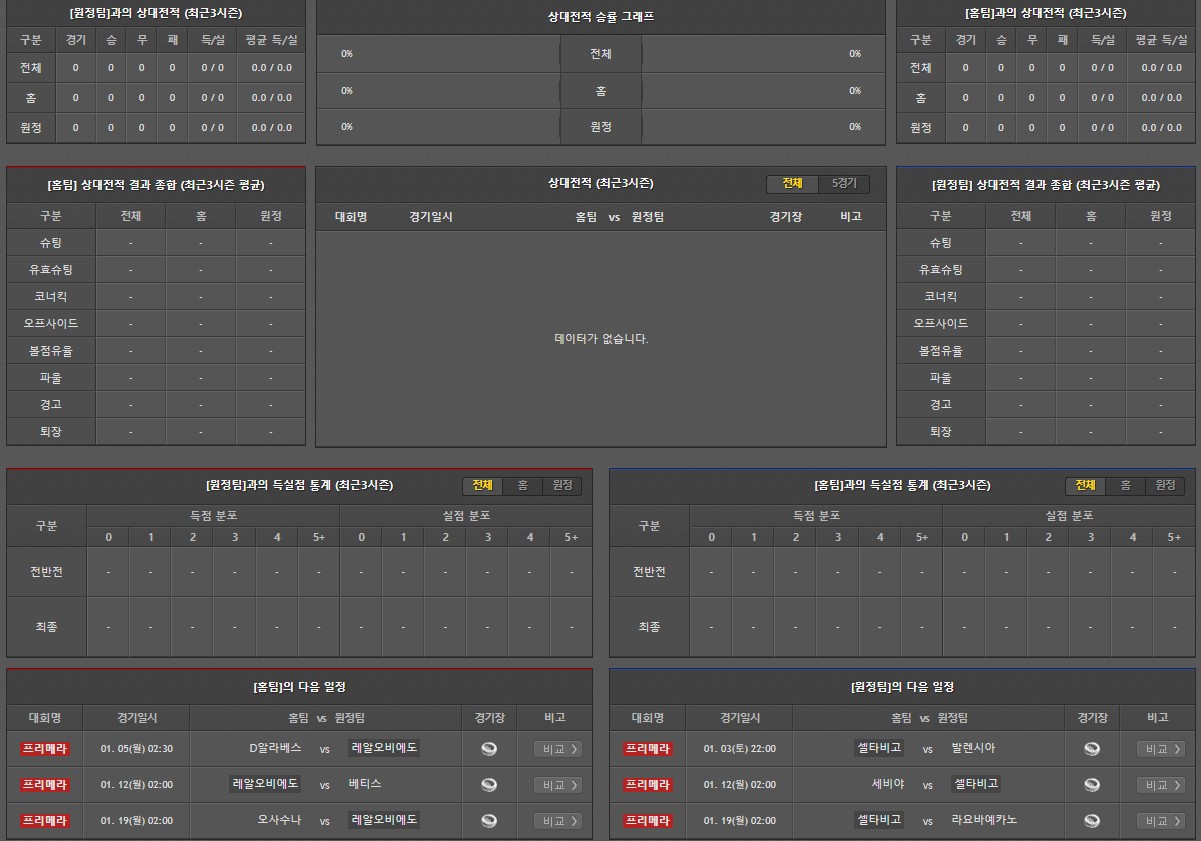Expand 비교 for 셀타비고 vs 발렌시아
Viewport: 1201px width, 841px height.
coord(1160,749)
